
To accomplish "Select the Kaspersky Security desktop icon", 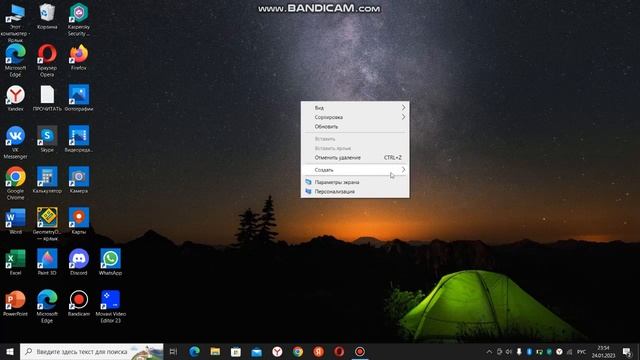I will click(79, 19).
